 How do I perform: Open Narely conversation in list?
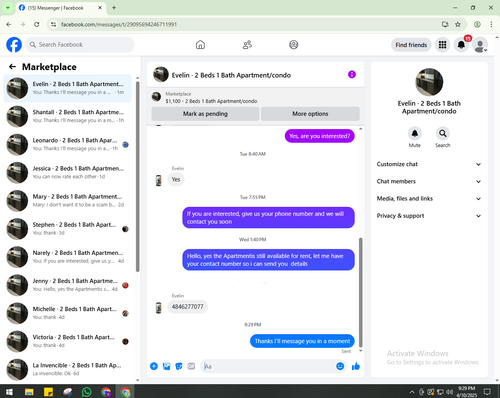(67, 257)
